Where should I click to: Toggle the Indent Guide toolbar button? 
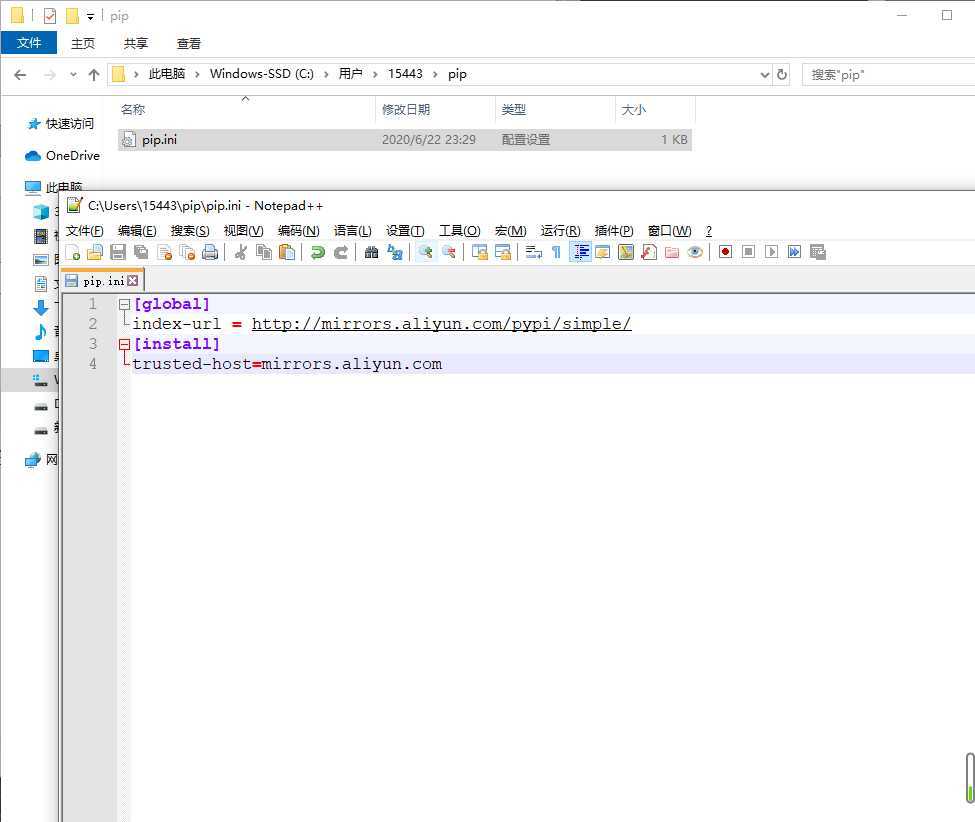click(580, 252)
